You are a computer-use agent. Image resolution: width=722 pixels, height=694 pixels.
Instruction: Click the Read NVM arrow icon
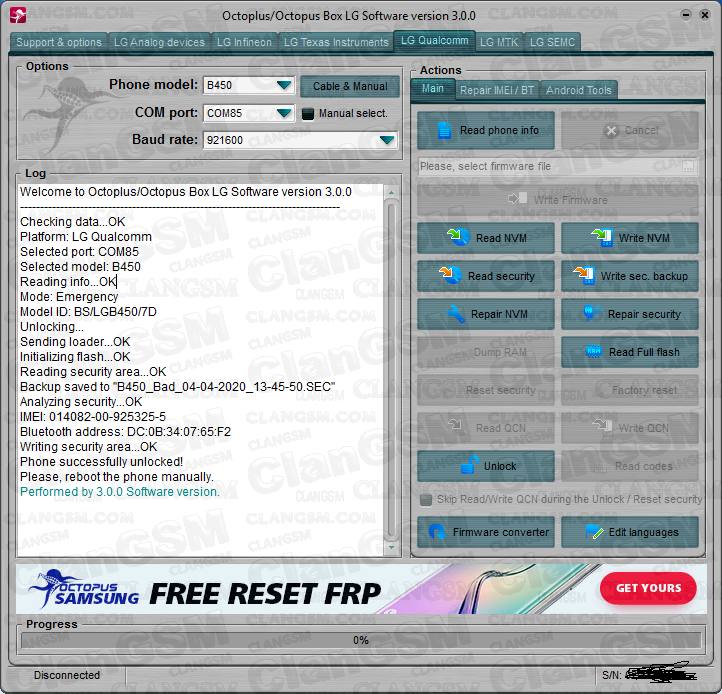[x=458, y=237]
